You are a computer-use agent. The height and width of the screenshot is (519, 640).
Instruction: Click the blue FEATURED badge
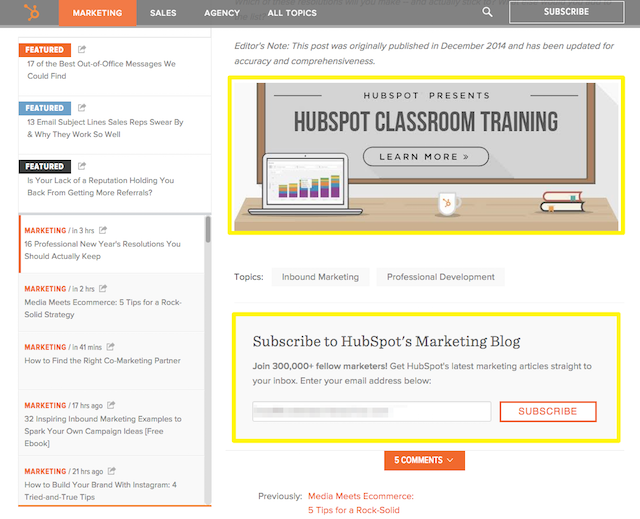tap(45, 108)
